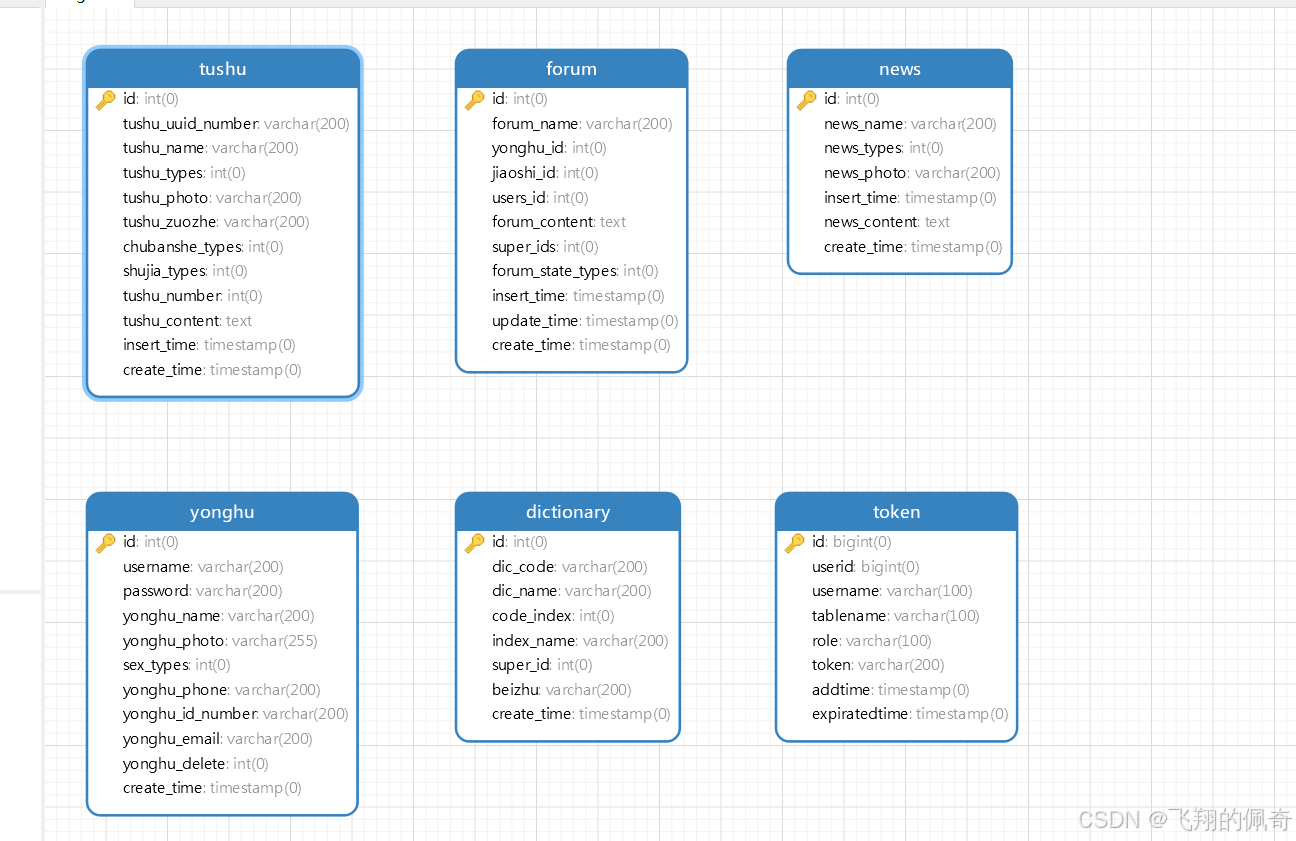Screen dimensions: 1296x841
Task: Click yonghu_id field in forum table
Action: (x=549, y=148)
